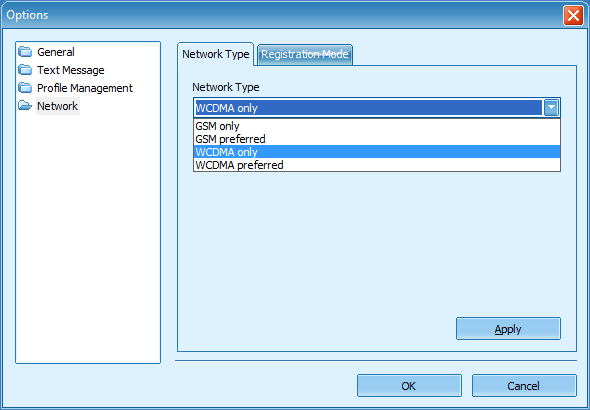Confirm settings with the OK button
The height and width of the screenshot is (410, 590).
[409, 386]
